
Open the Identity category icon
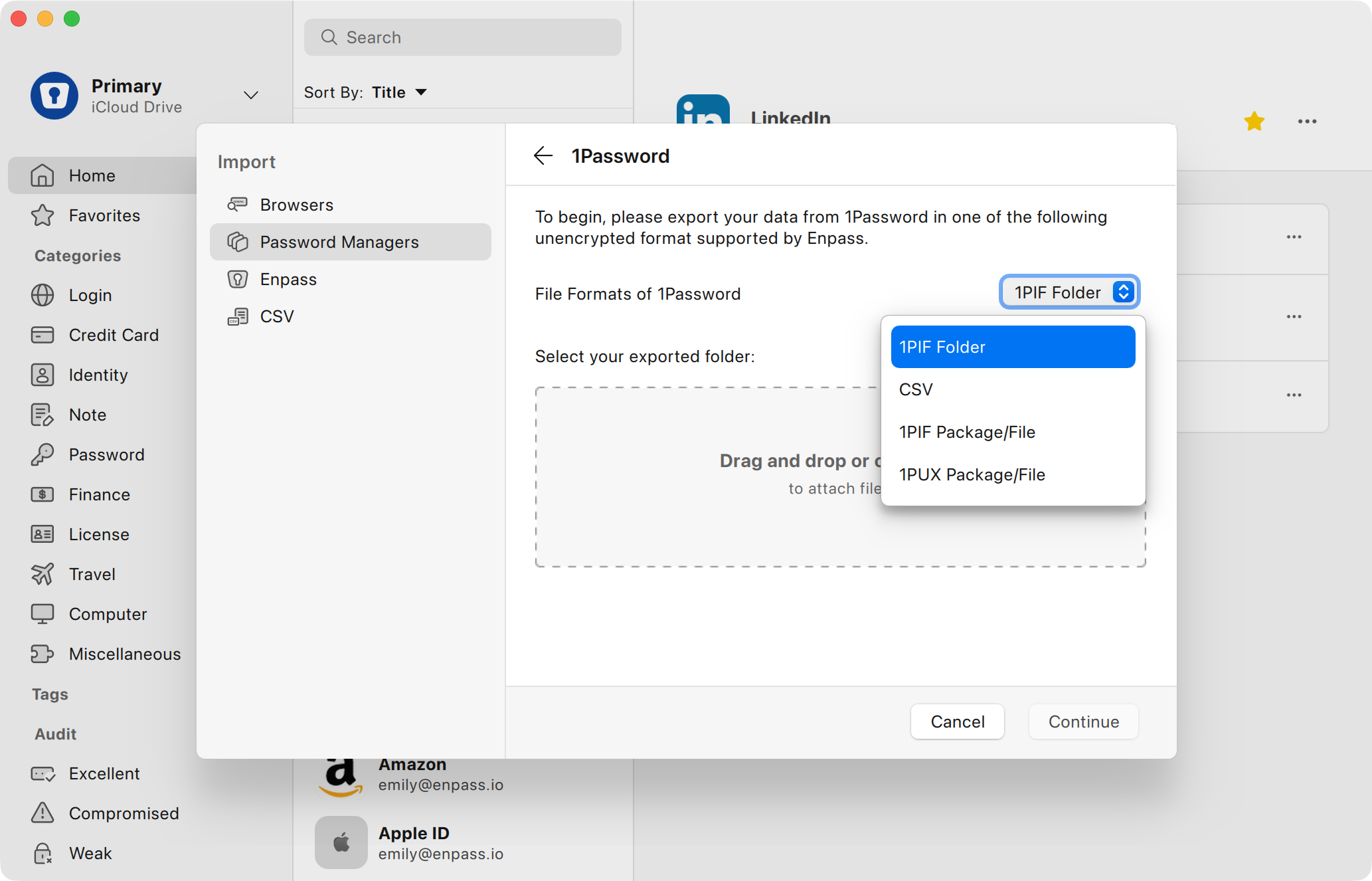point(43,375)
